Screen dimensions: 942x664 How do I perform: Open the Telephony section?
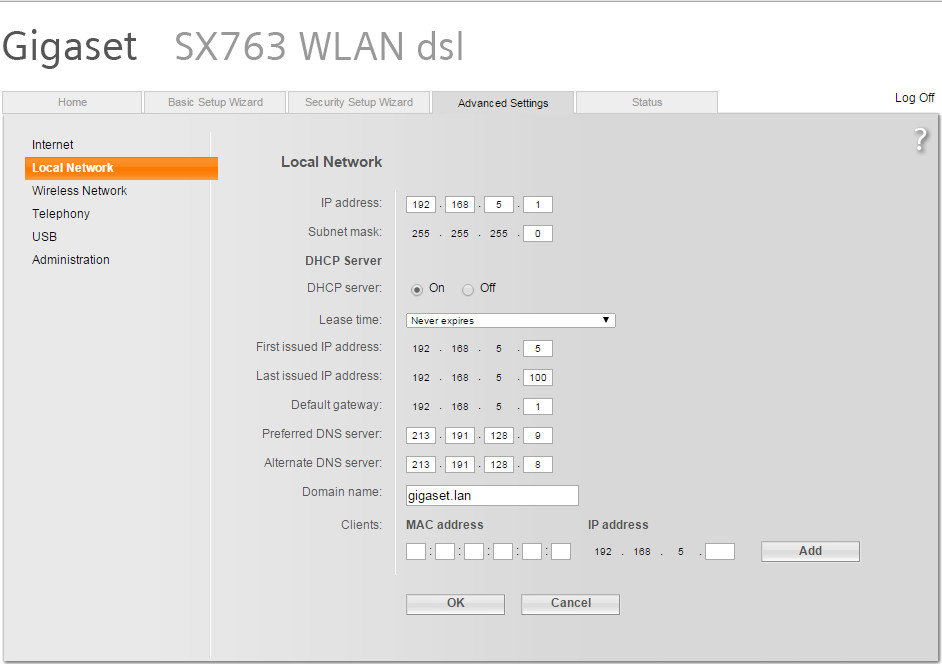pos(61,214)
